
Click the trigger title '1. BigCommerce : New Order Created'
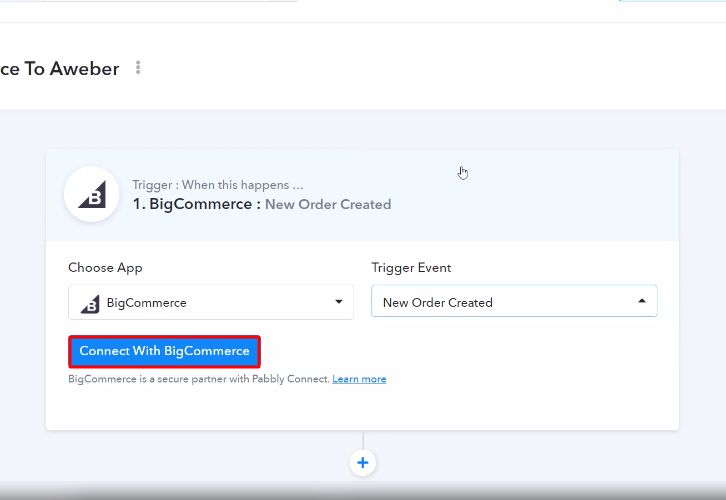tap(262, 204)
